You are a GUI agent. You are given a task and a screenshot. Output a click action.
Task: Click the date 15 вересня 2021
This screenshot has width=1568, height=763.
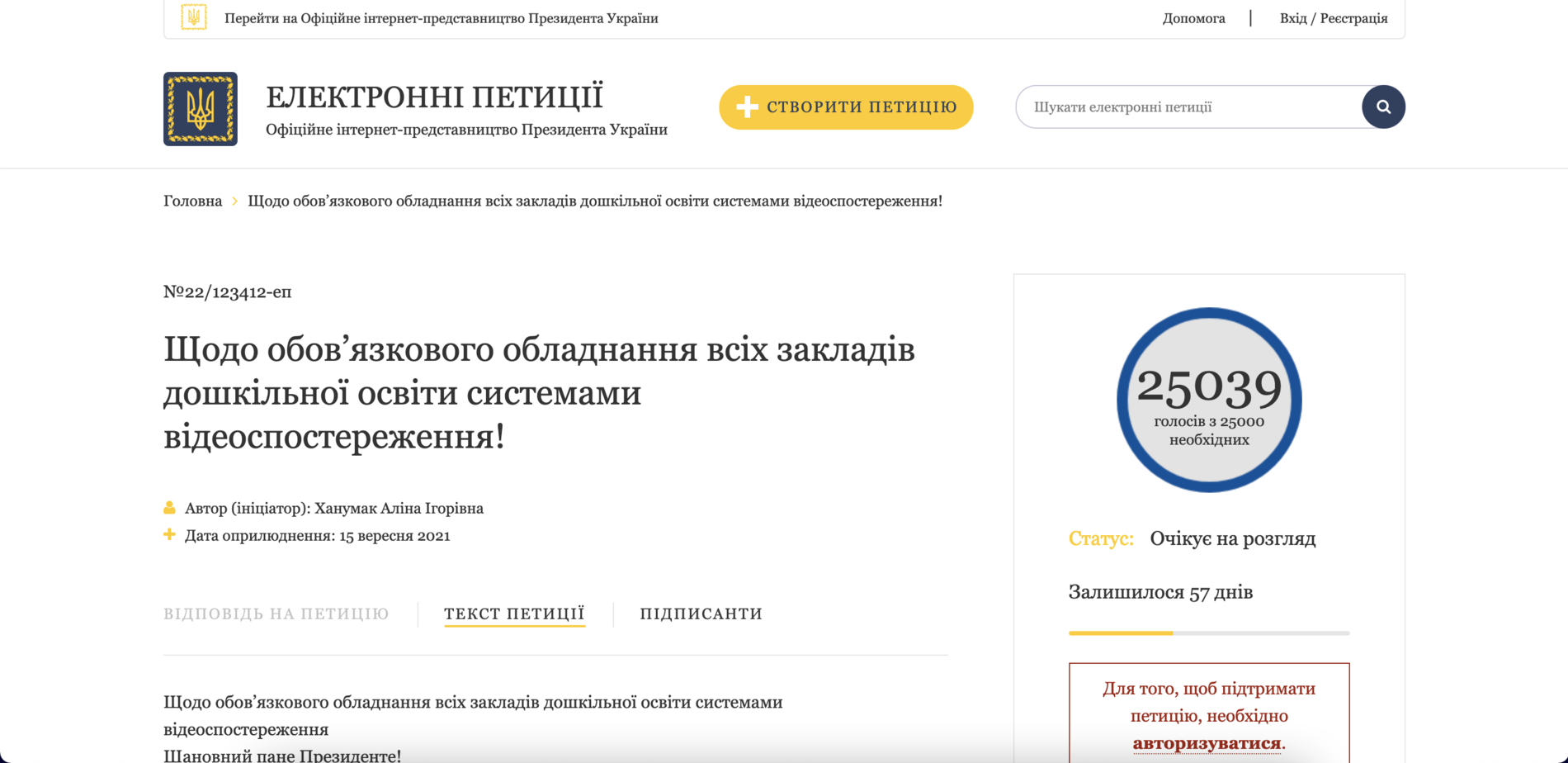[x=394, y=535]
